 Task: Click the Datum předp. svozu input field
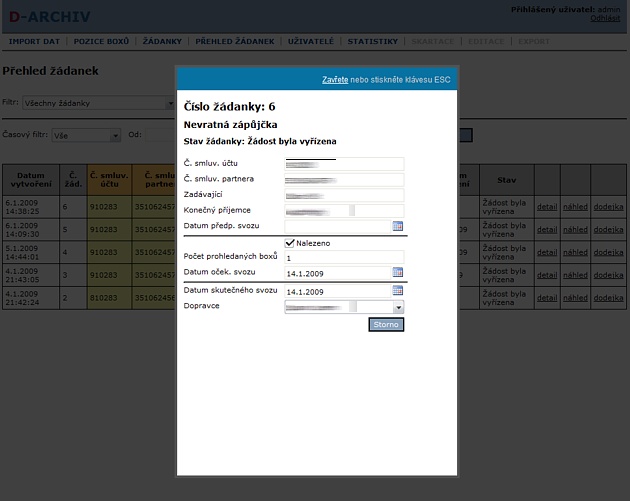pyautogui.click(x=338, y=227)
